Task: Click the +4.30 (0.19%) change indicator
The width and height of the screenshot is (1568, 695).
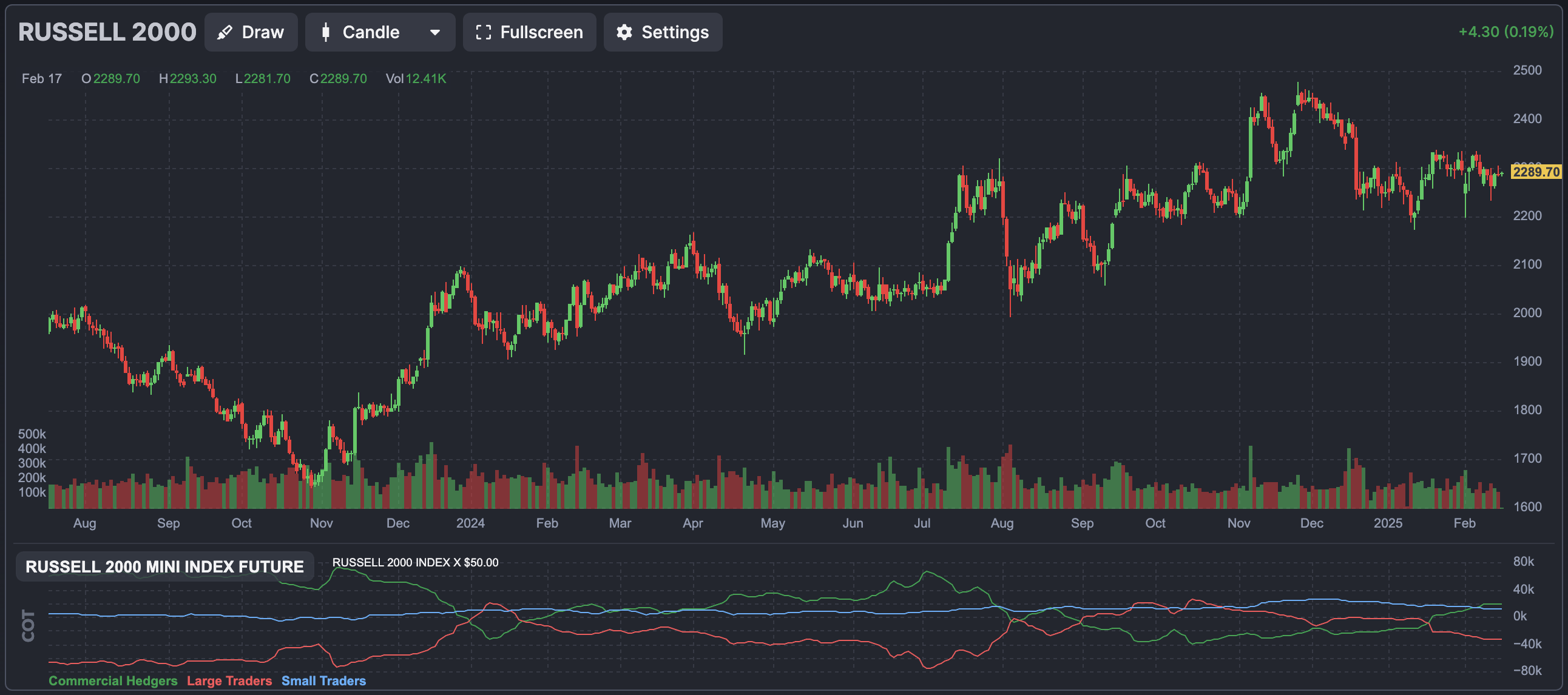Action: (x=1505, y=32)
